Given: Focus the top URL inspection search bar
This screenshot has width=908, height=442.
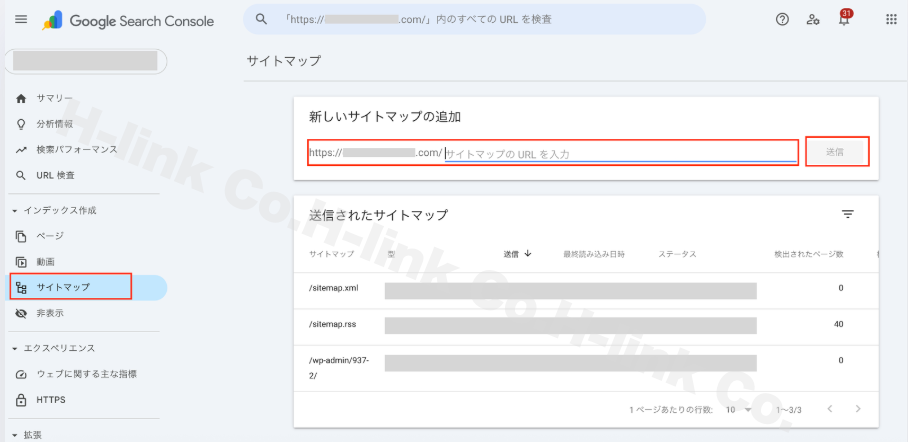Looking at the screenshot, I should point(474,19).
